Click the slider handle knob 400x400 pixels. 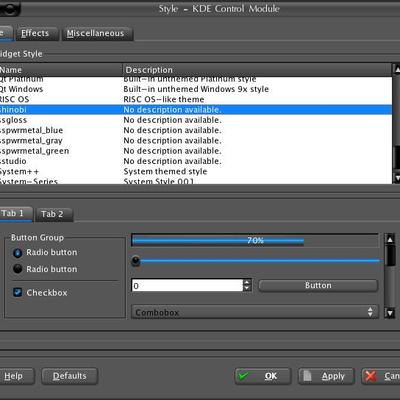(x=136, y=260)
